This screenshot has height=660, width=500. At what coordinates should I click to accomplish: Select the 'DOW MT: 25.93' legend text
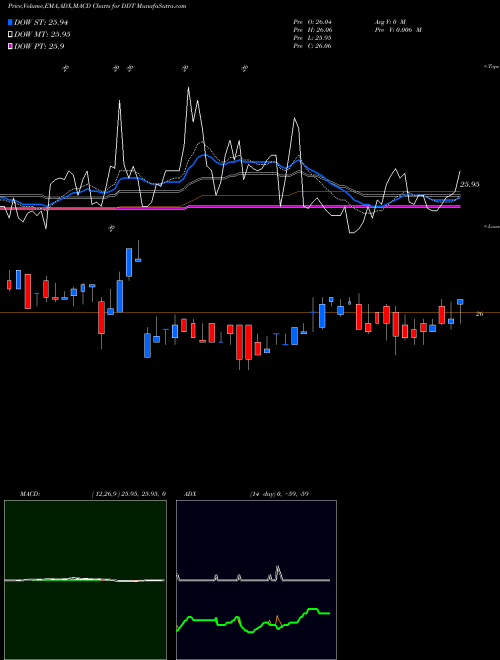click(42, 35)
